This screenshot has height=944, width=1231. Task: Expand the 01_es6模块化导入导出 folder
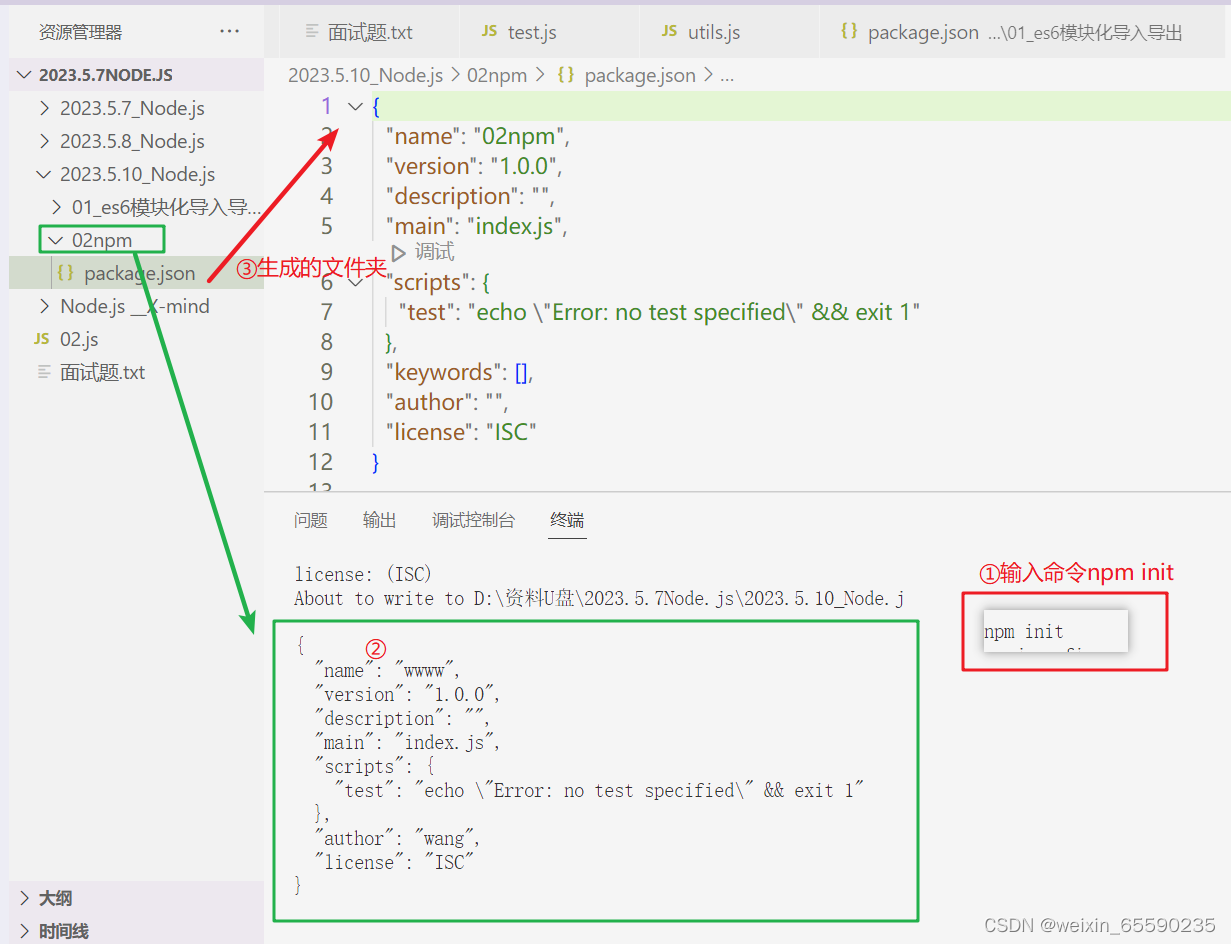(x=57, y=207)
